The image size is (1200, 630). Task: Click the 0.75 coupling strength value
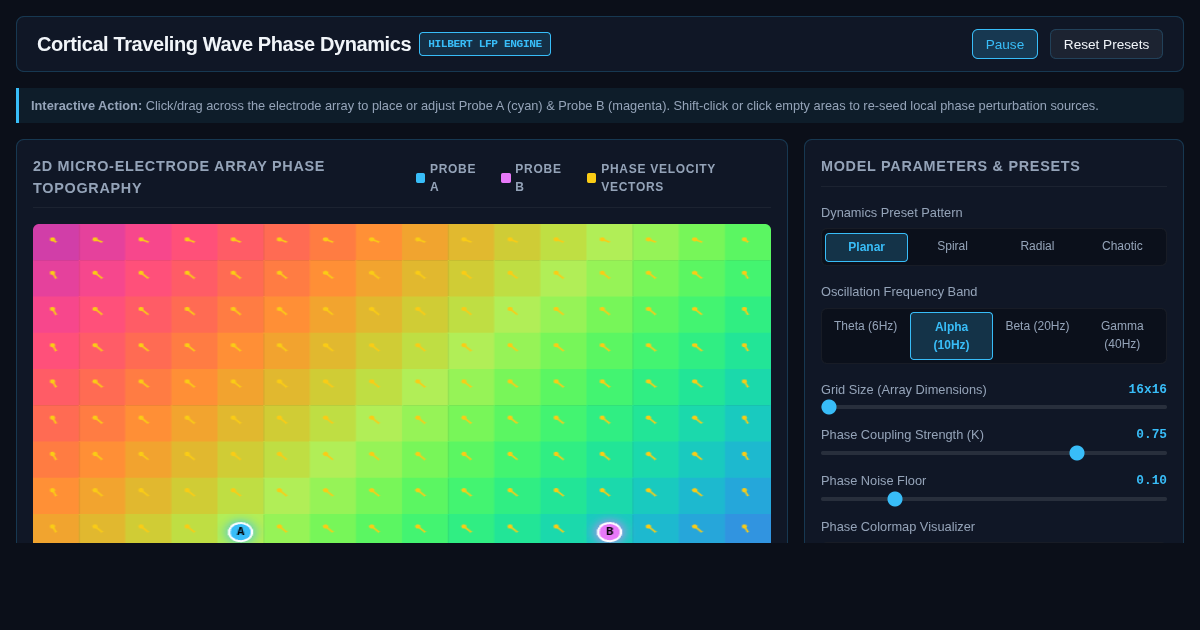pyautogui.click(x=1151, y=435)
